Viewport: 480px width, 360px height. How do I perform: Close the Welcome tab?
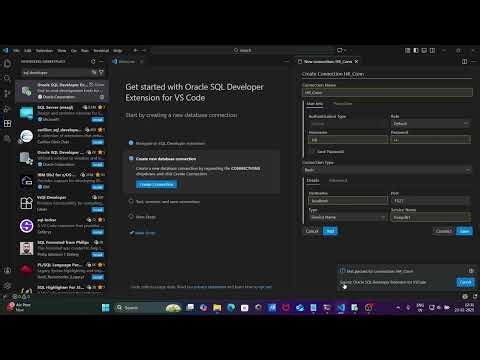pyautogui.click(x=141, y=62)
